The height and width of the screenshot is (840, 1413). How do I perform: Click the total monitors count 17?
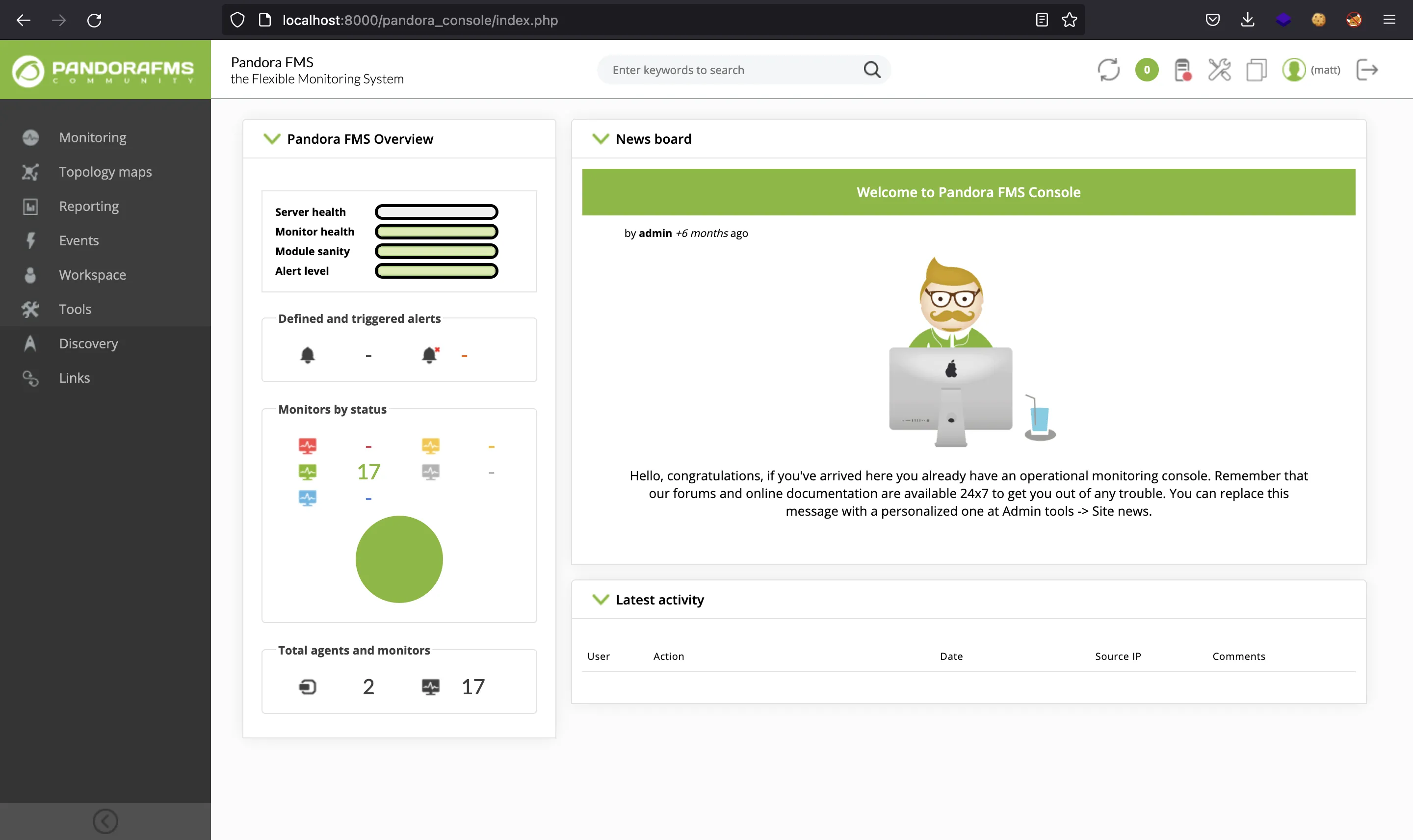tap(473, 687)
